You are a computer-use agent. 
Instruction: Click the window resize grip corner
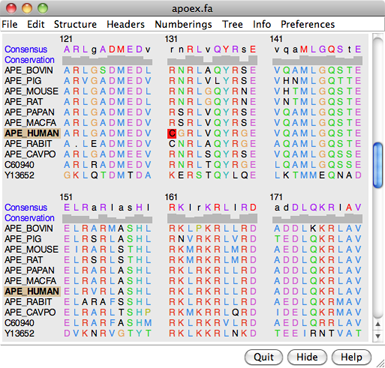pos(380,364)
